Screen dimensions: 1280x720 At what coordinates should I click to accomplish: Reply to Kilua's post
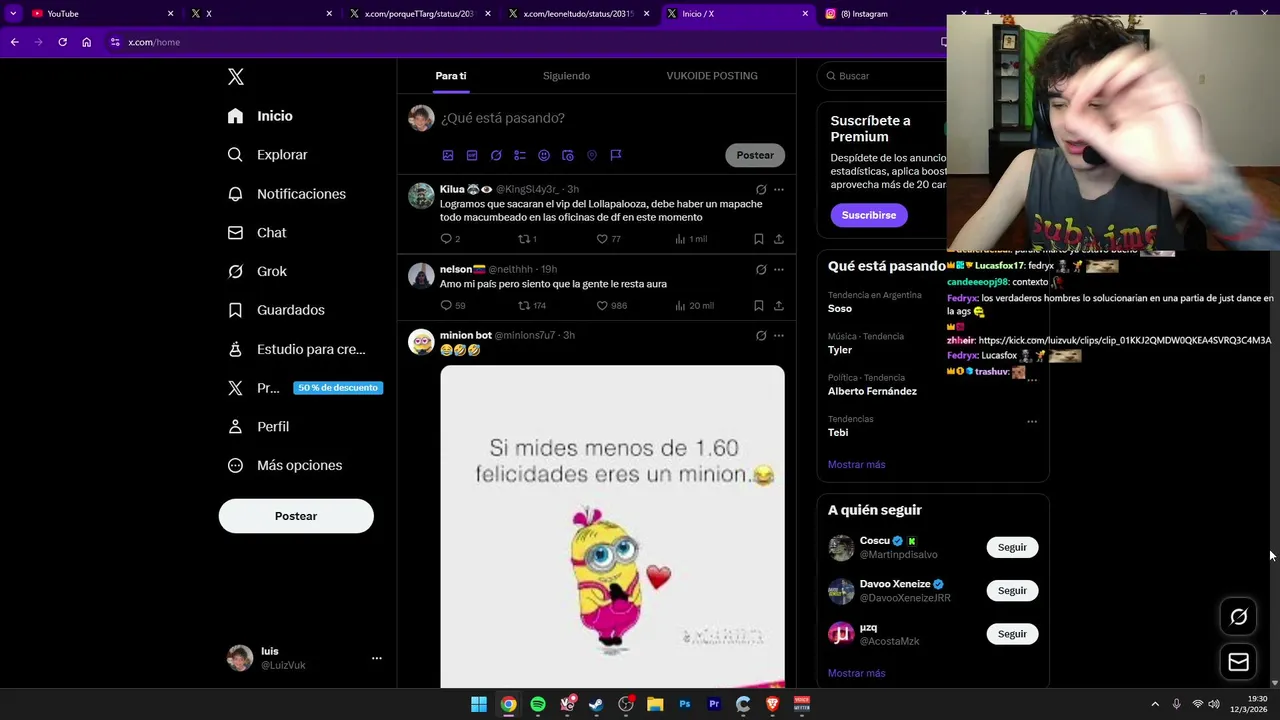450,239
